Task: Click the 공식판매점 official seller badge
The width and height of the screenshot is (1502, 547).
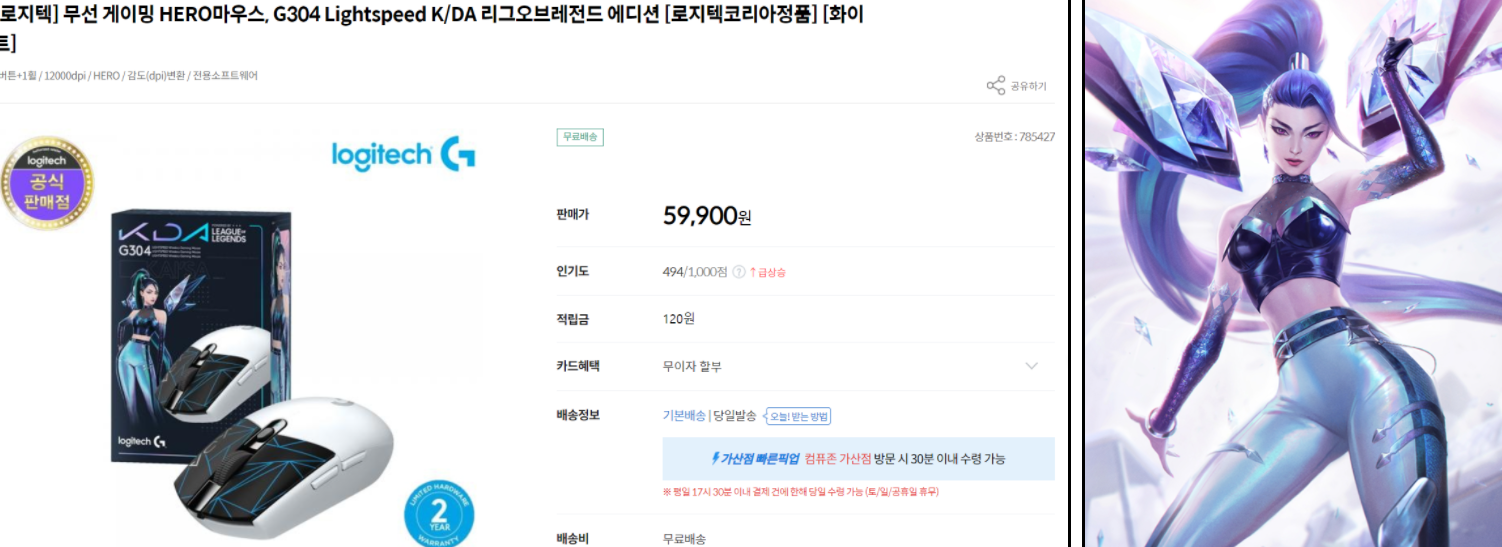Action: [46, 182]
